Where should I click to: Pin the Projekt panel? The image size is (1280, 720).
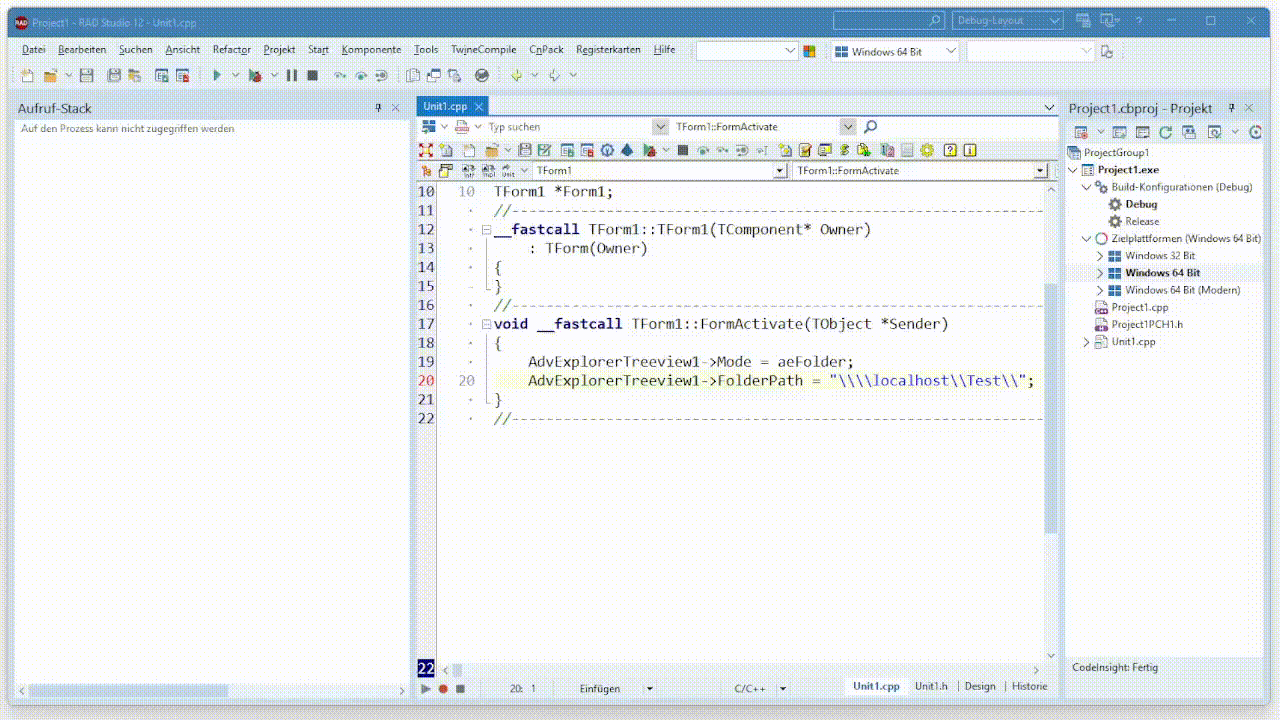coord(1231,108)
